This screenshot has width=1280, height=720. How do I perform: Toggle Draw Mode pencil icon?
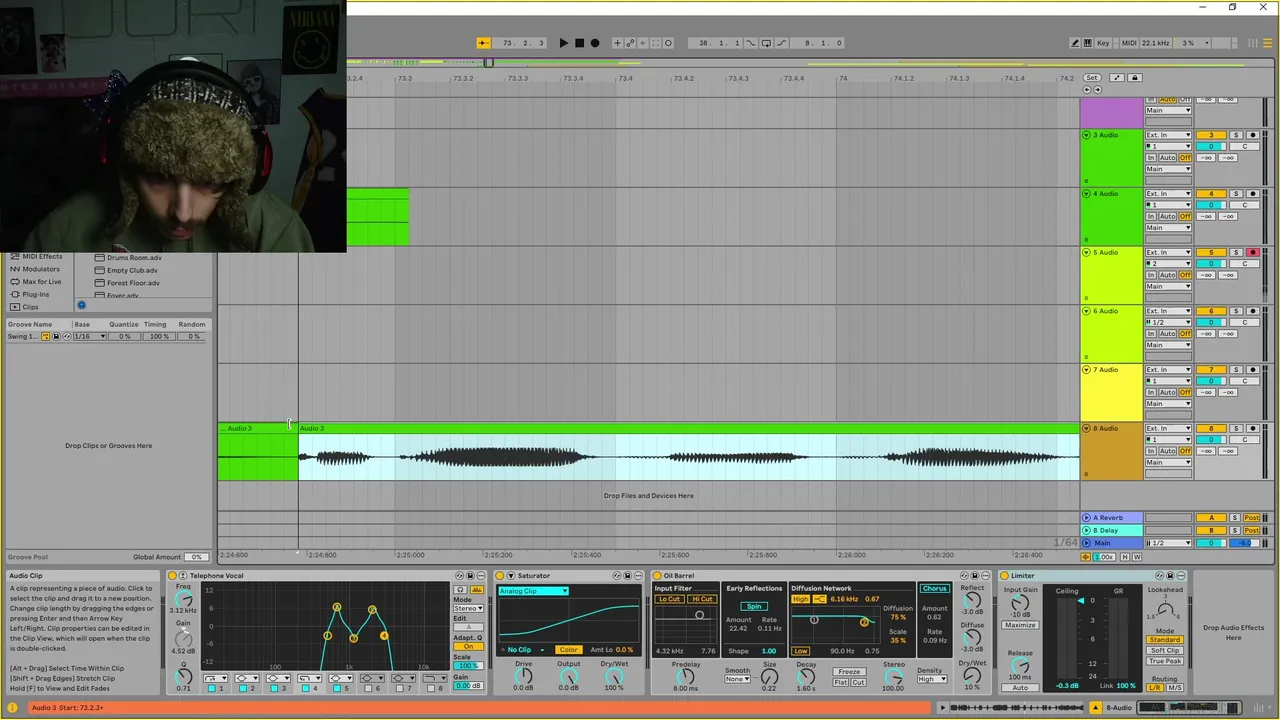(x=1075, y=43)
